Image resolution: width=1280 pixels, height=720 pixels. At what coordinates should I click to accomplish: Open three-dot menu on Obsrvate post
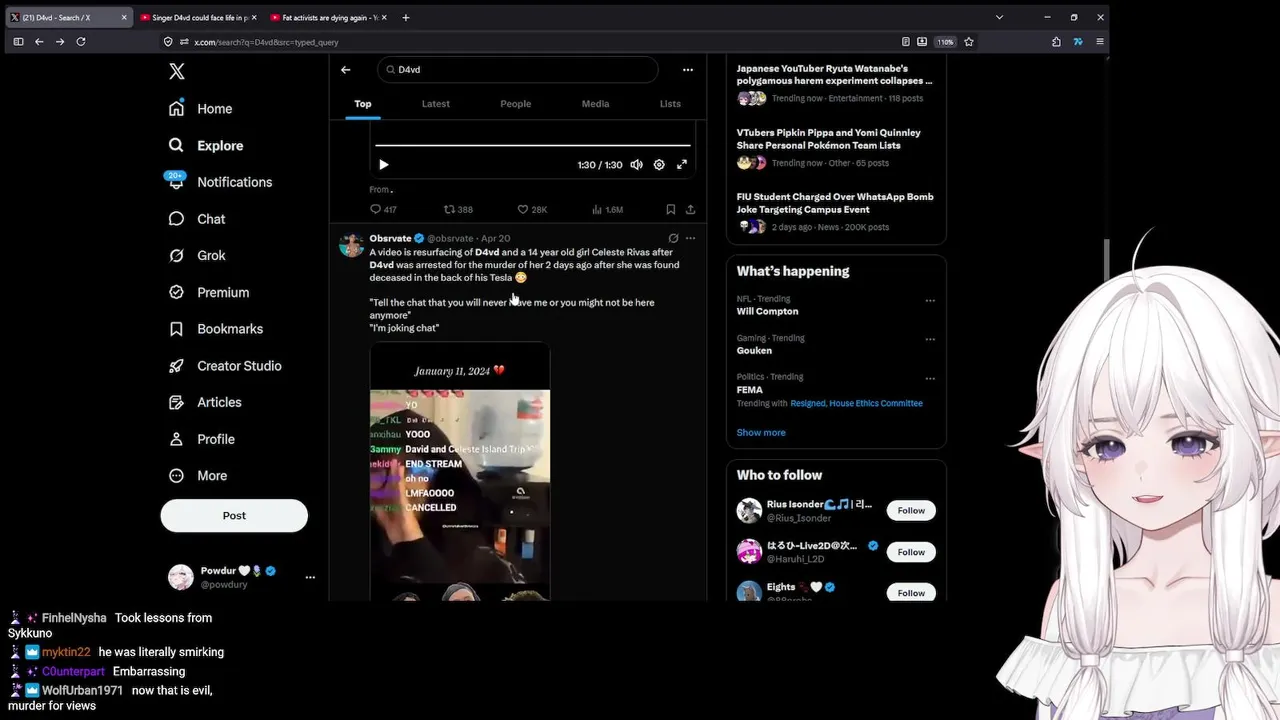point(690,238)
